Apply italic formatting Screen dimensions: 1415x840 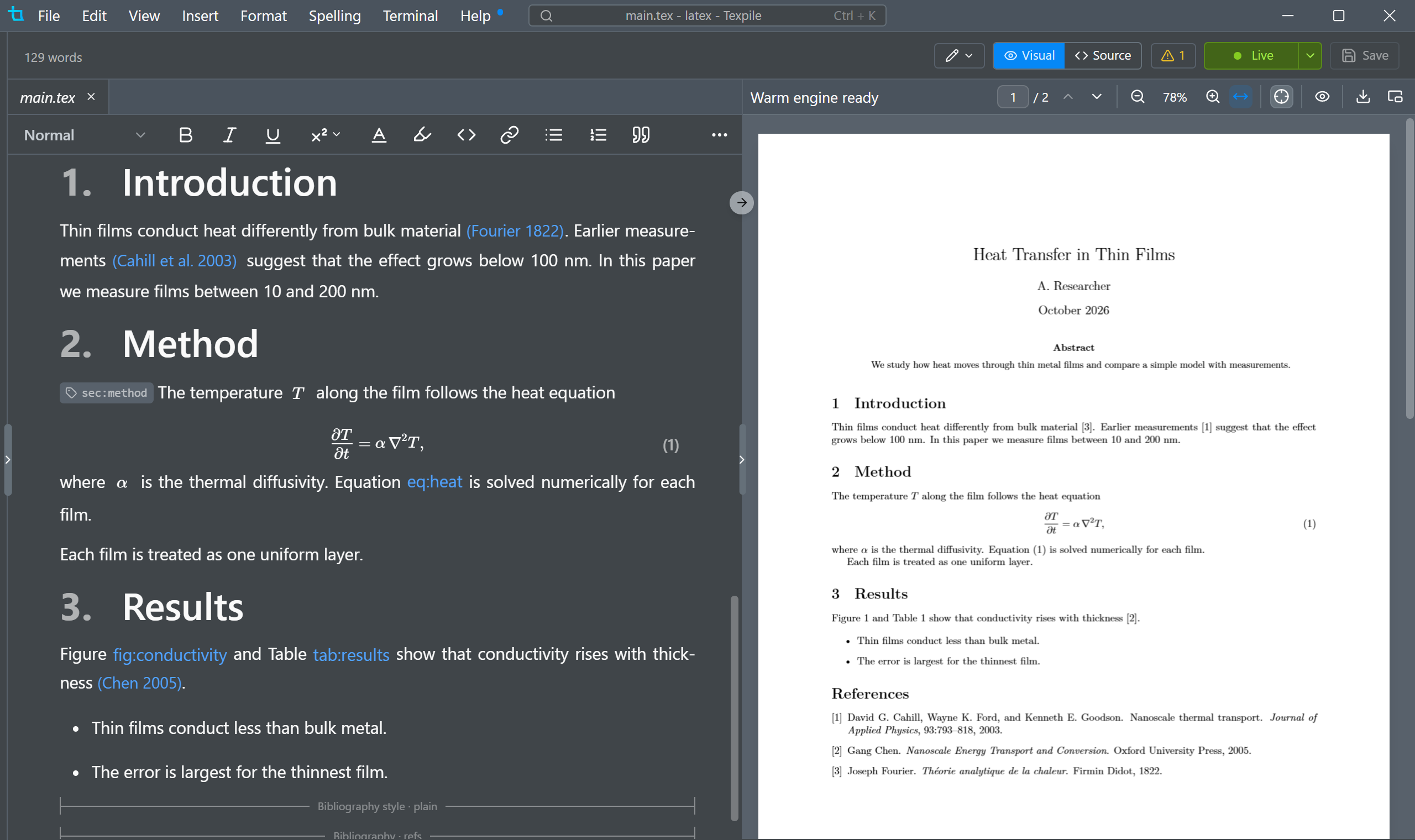(229, 135)
